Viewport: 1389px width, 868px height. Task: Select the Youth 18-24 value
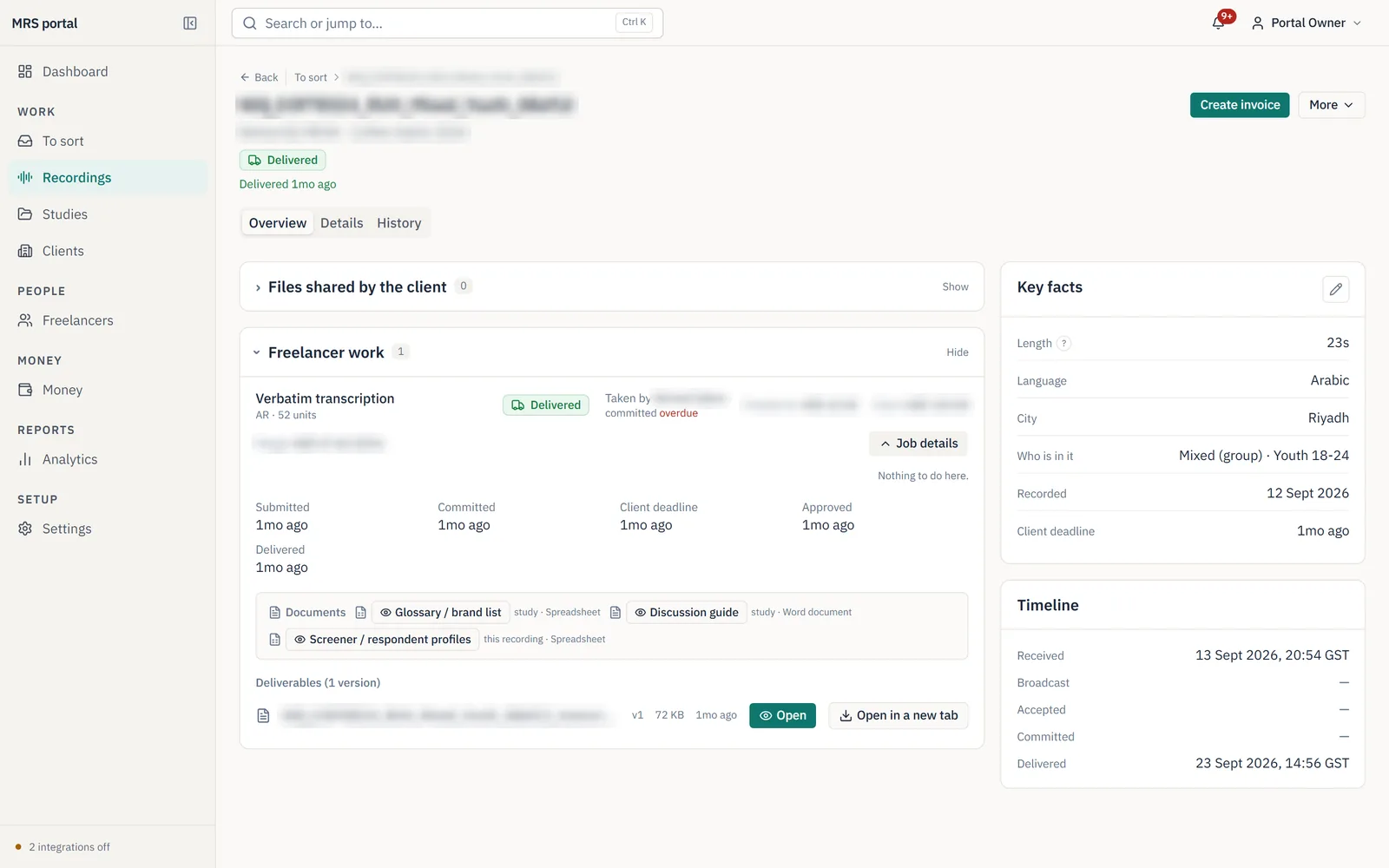tap(1311, 456)
